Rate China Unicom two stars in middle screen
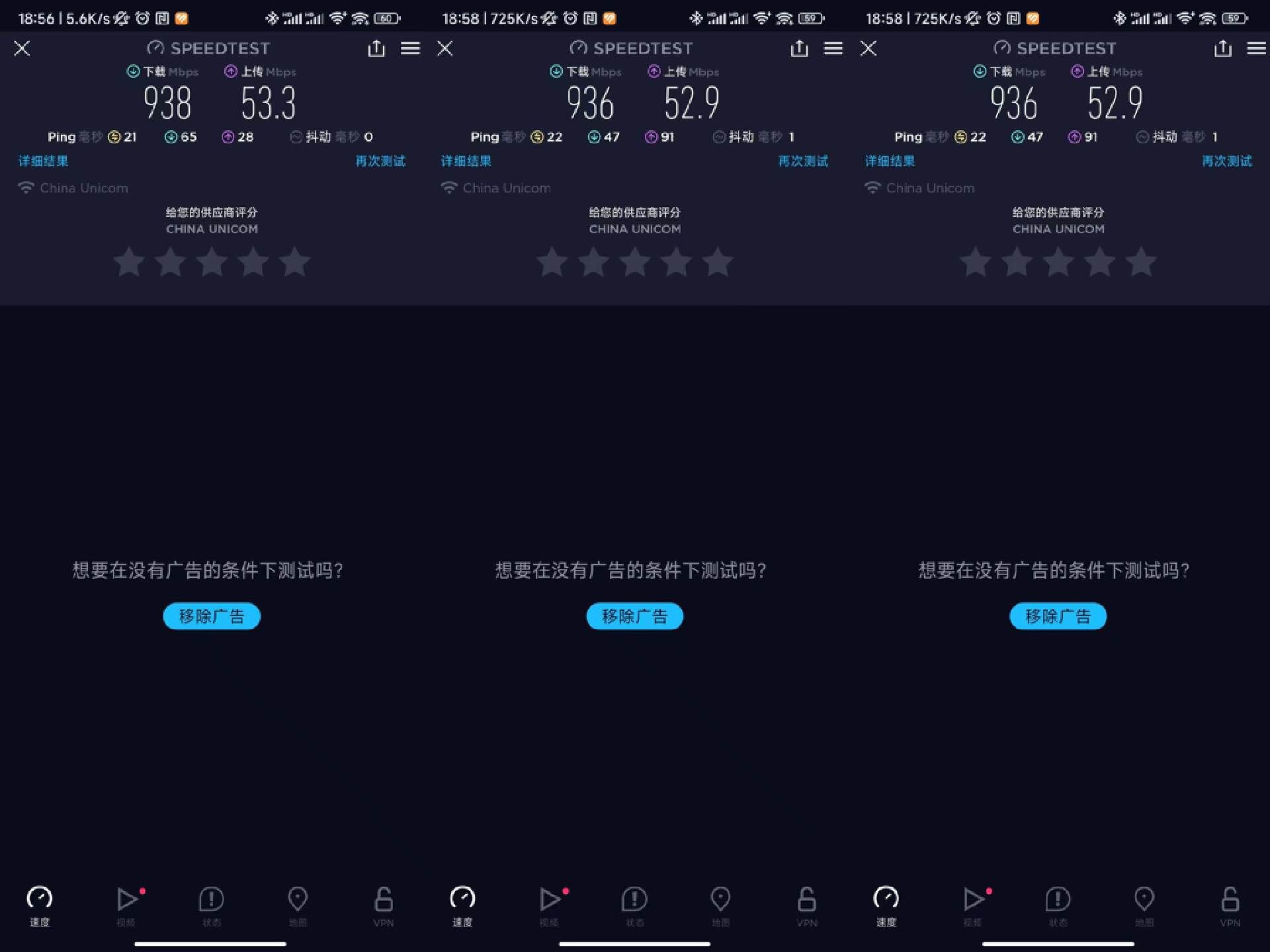Viewport: 1270px width, 952px height. click(x=593, y=262)
